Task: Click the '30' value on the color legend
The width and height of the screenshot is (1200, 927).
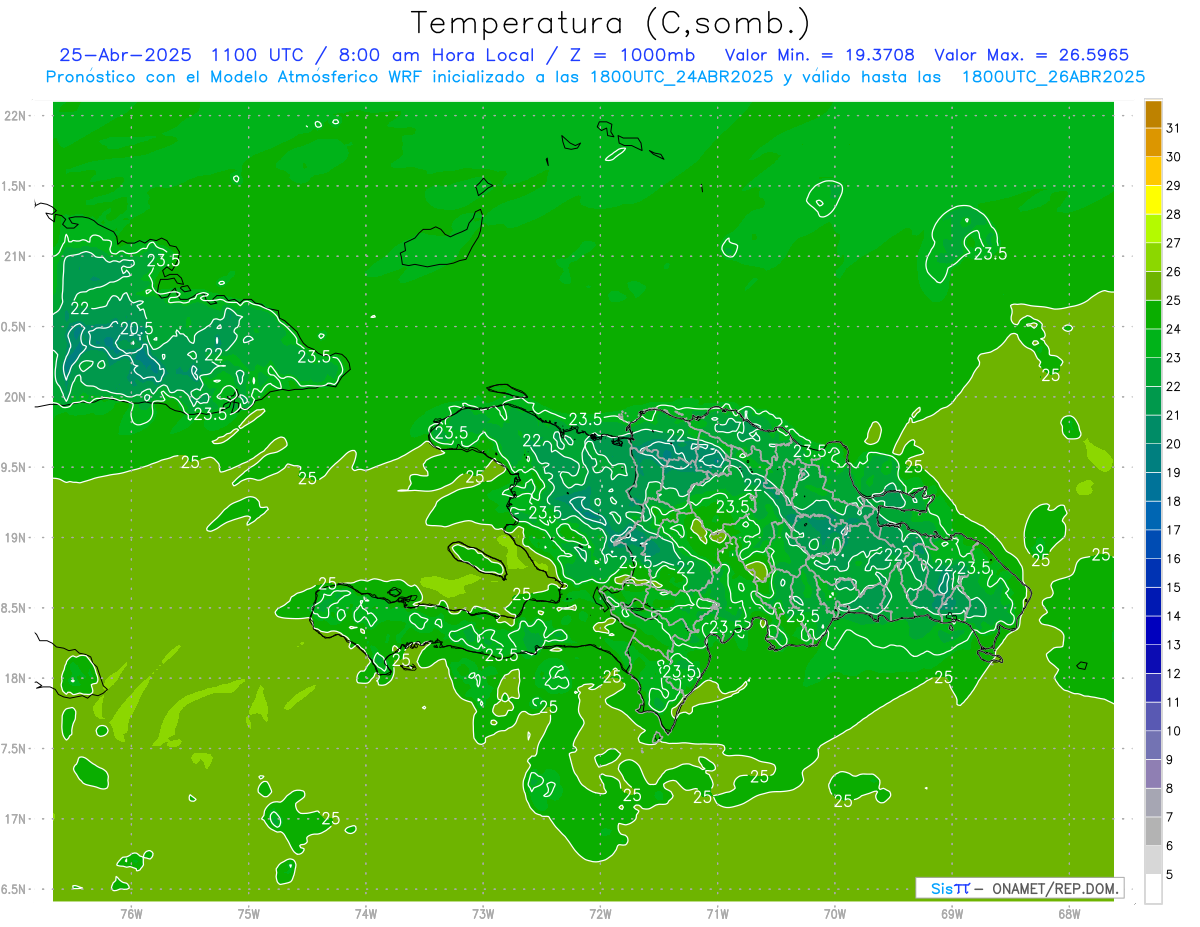Action: 1174,157
